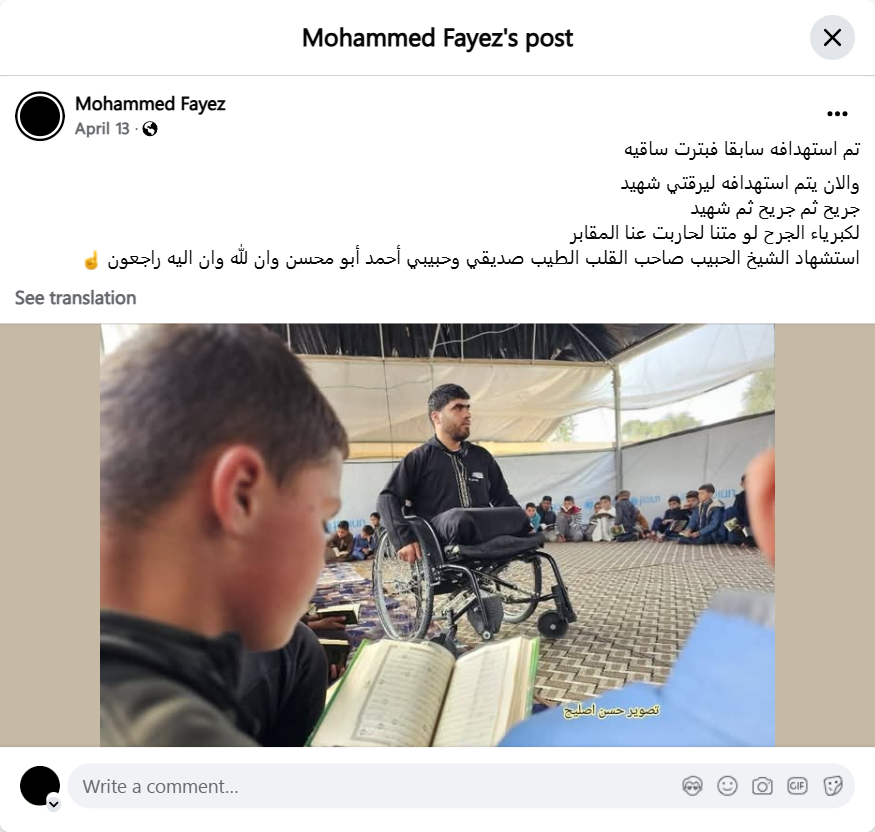
Task: Click the dialog title Mohammed Fayez's post
Action: click(x=438, y=38)
